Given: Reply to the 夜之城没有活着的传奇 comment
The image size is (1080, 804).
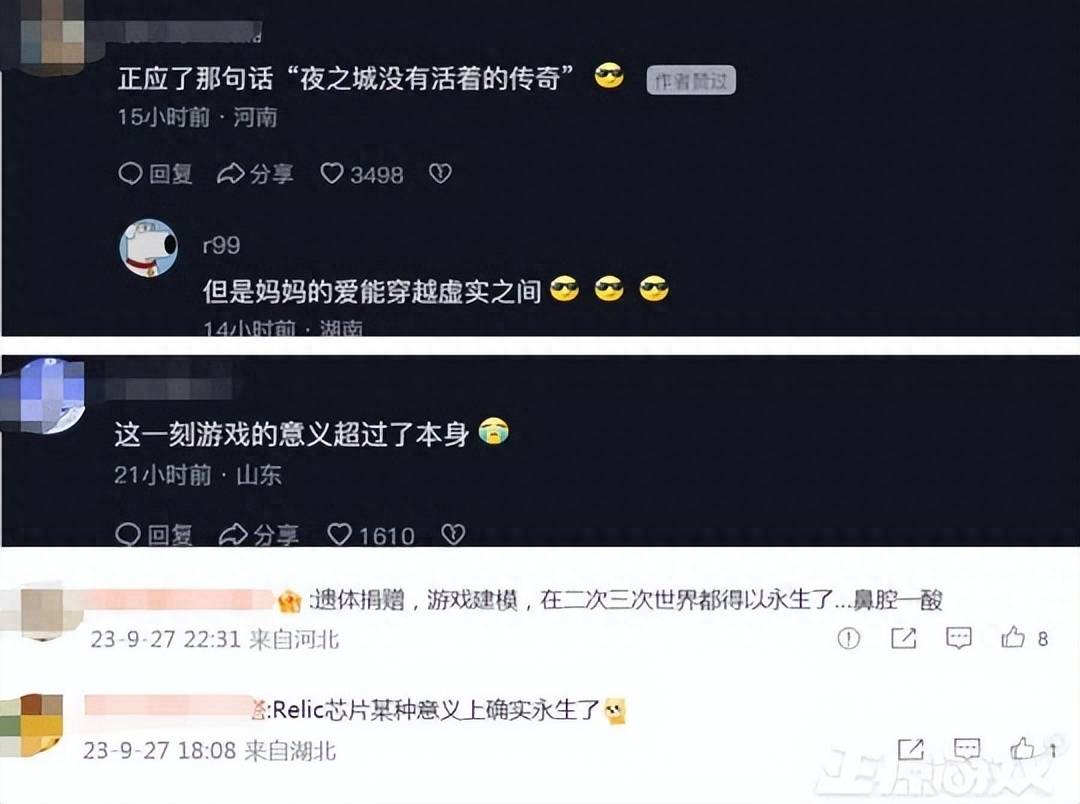Looking at the screenshot, I should (x=156, y=174).
